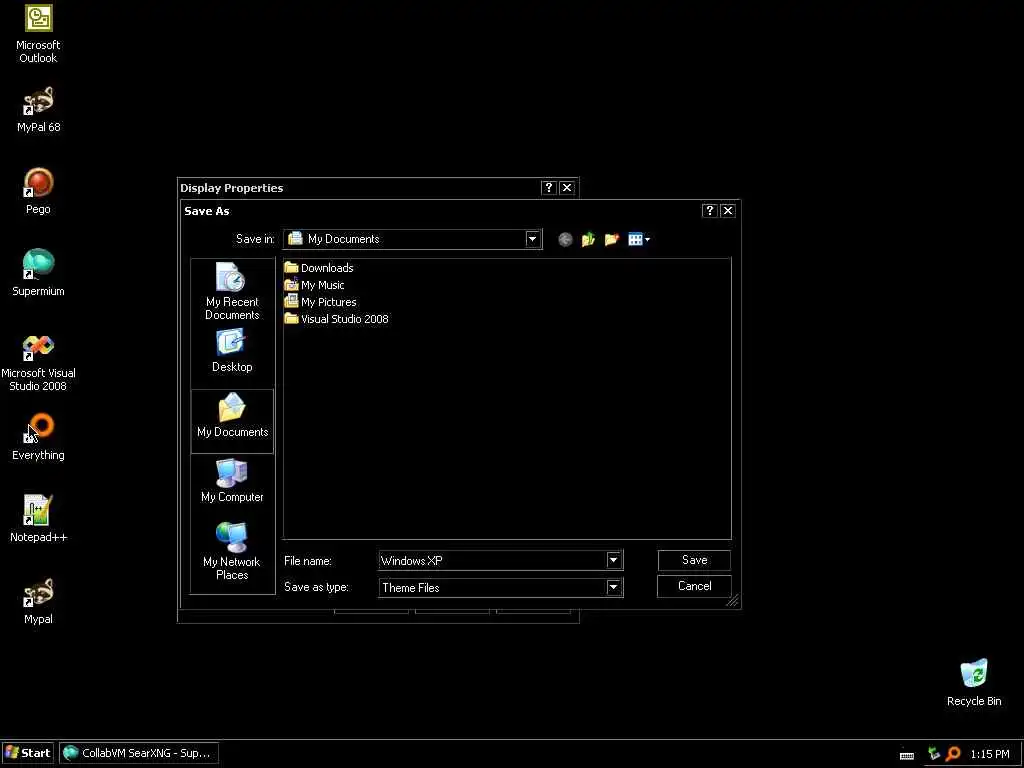Image resolution: width=1024 pixels, height=768 pixels.
Task: Switch to CollabVM SearXNG taskbar window
Action: (x=139, y=753)
